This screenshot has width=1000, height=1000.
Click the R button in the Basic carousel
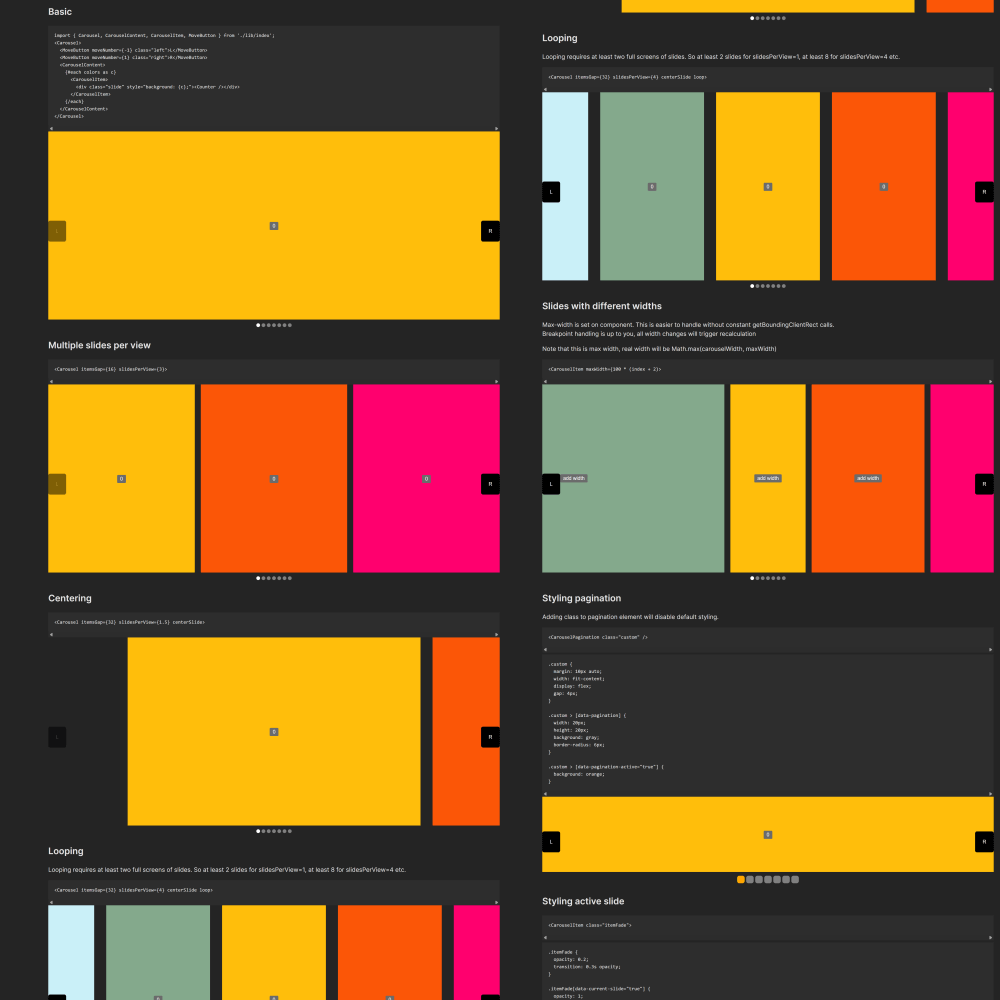point(490,231)
